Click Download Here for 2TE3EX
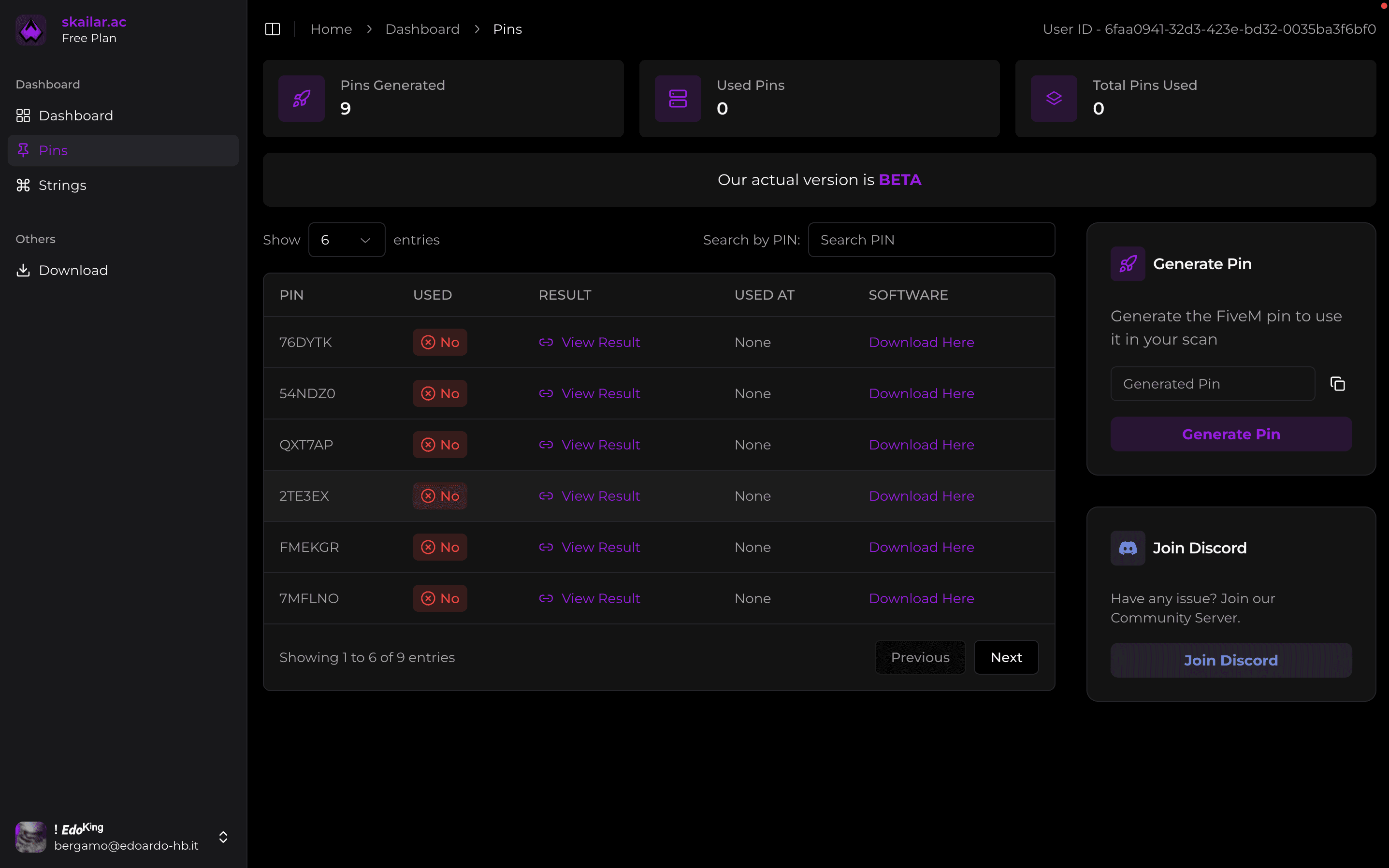 [x=921, y=496]
